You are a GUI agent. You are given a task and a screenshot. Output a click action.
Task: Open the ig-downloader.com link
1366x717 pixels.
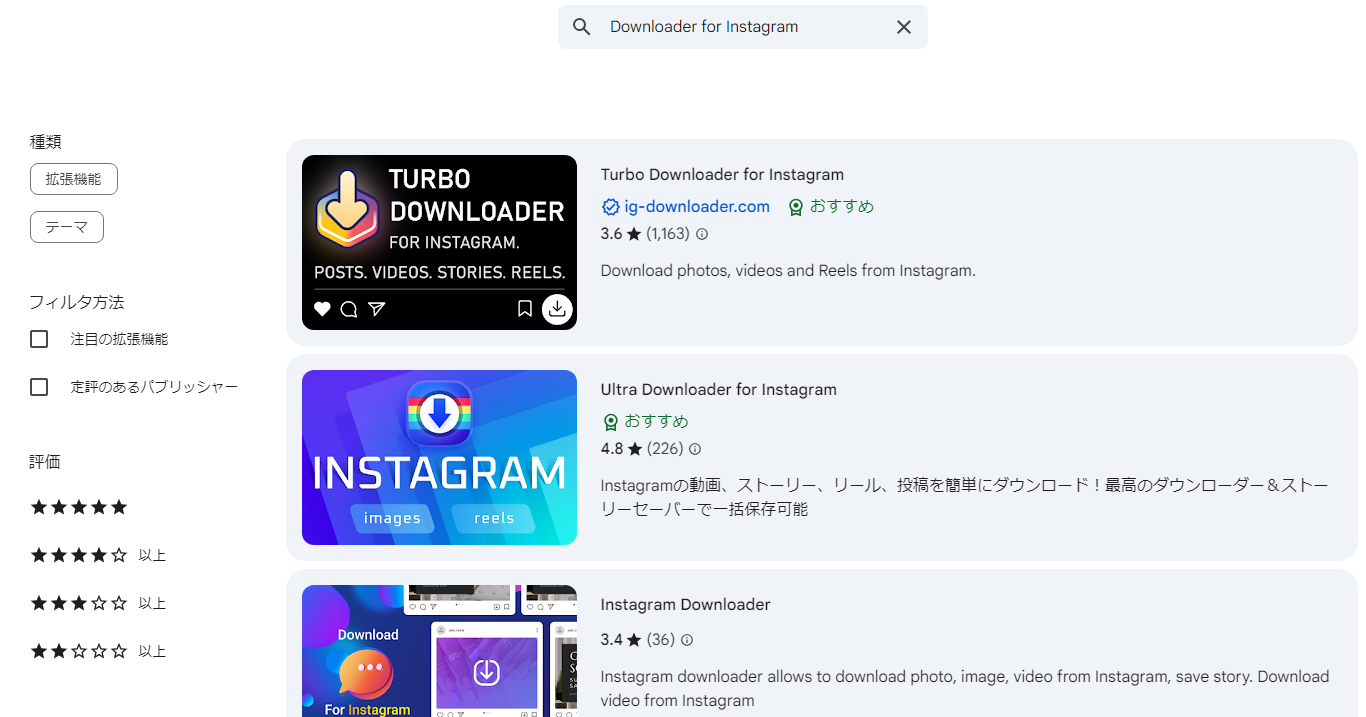coord(697,207)
